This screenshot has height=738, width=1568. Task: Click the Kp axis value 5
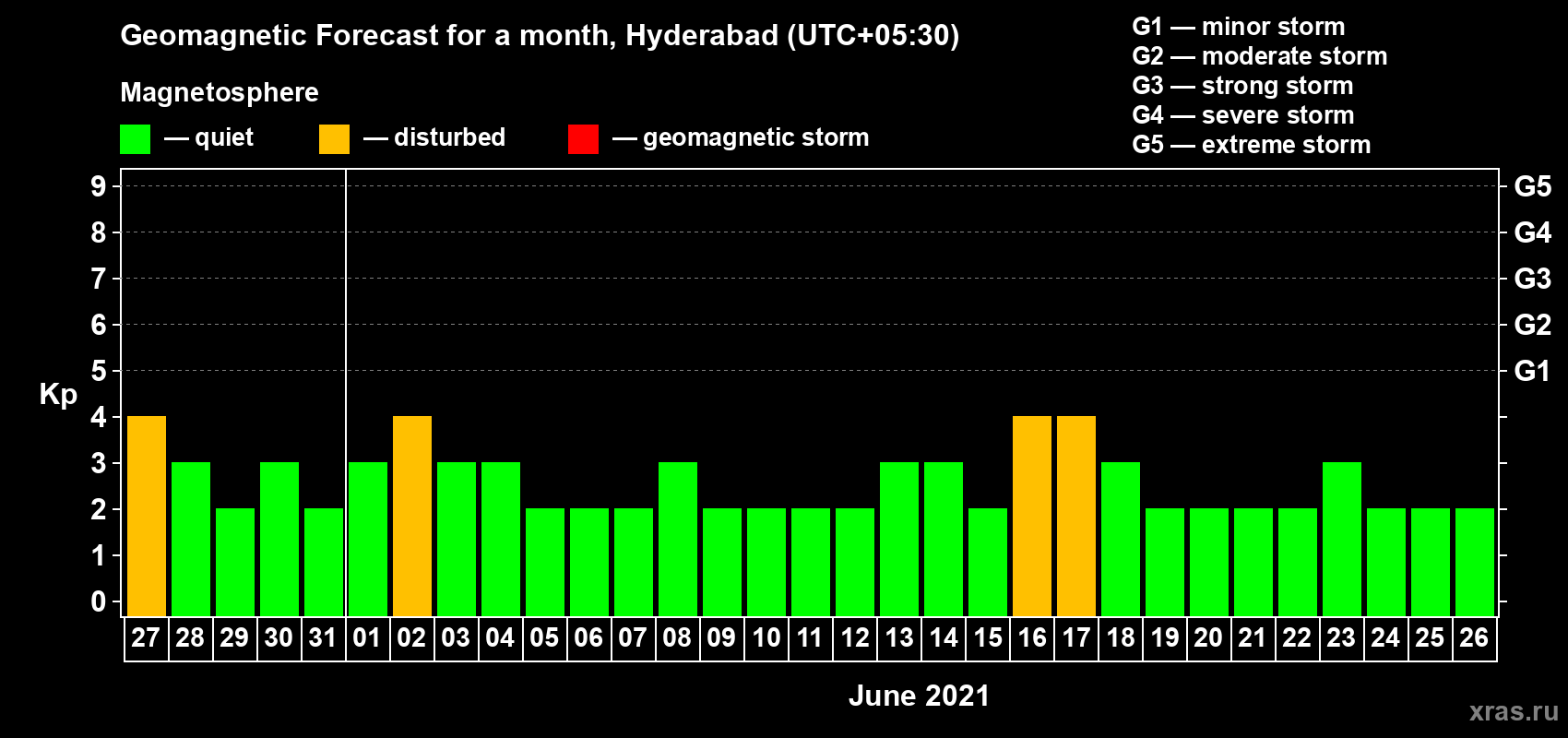point(99,371)
